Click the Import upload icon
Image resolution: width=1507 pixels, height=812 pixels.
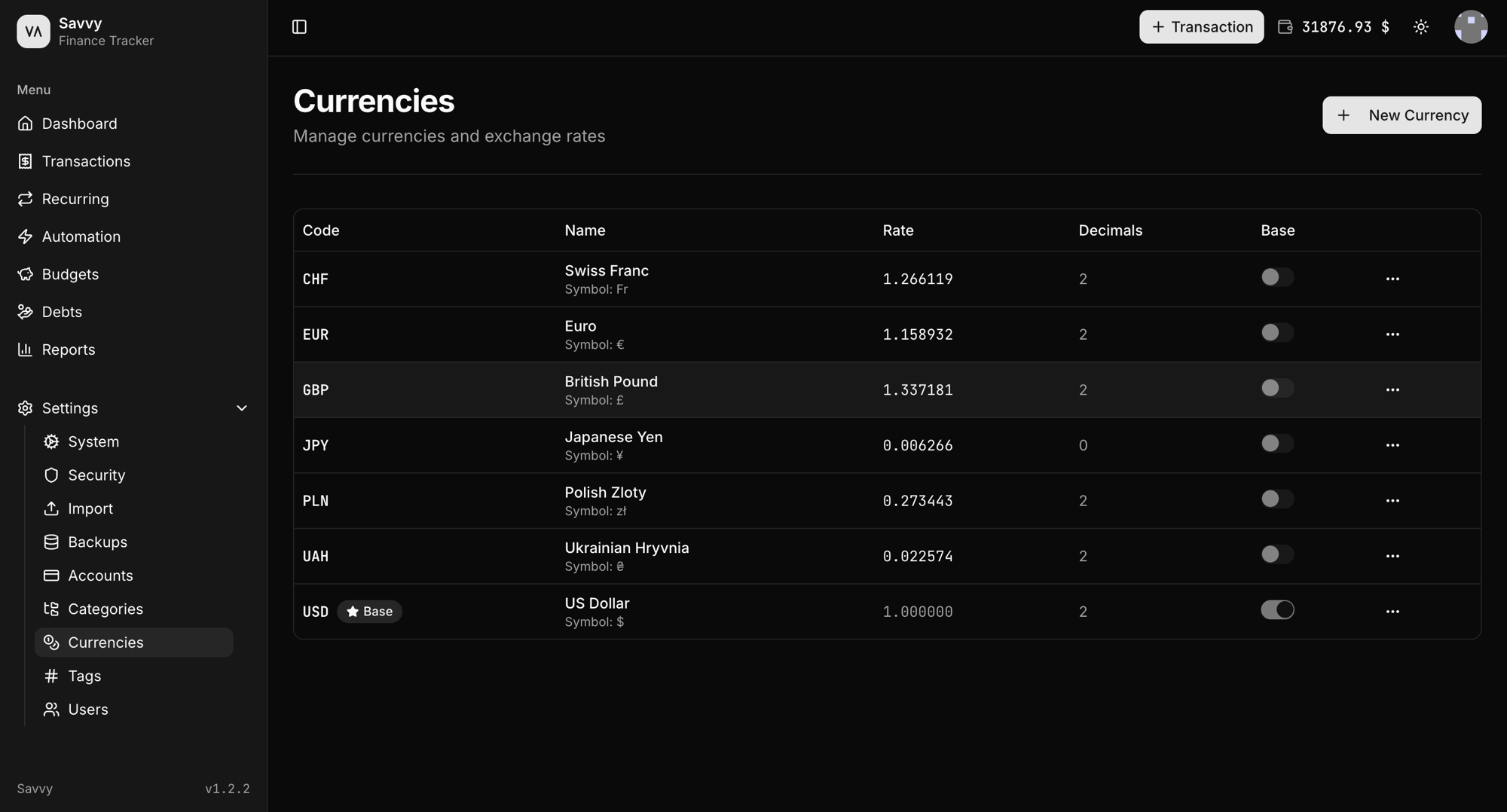[x=51, y=508]
